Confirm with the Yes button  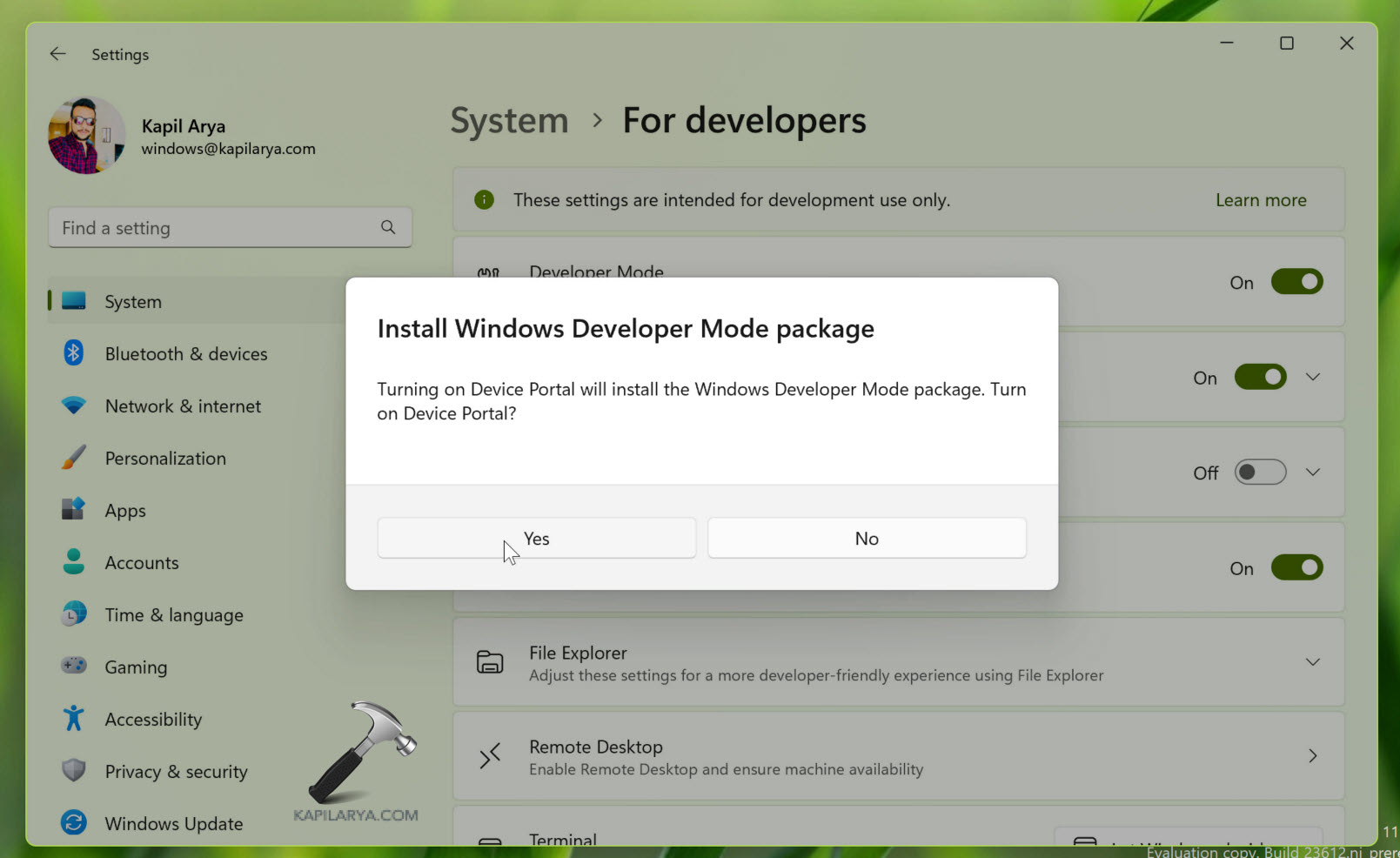[x=537, y=538]
